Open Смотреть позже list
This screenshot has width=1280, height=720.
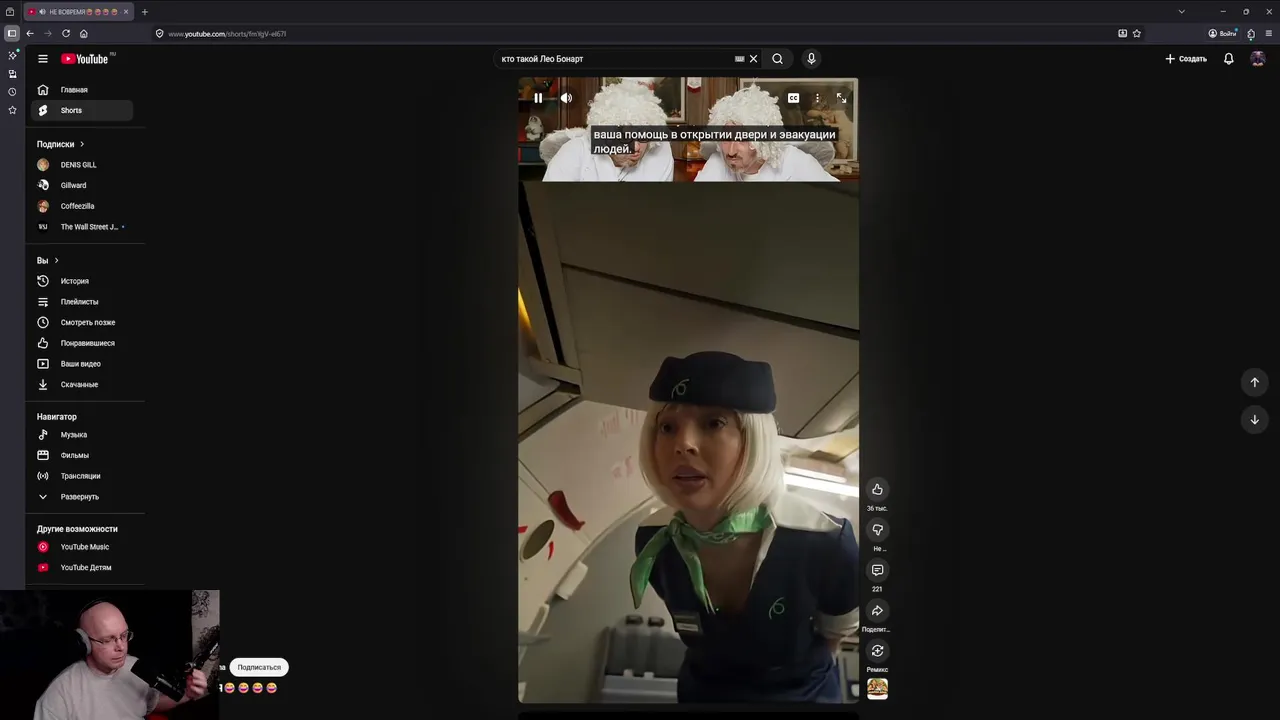pyautogui.click(x=82, y=322)
